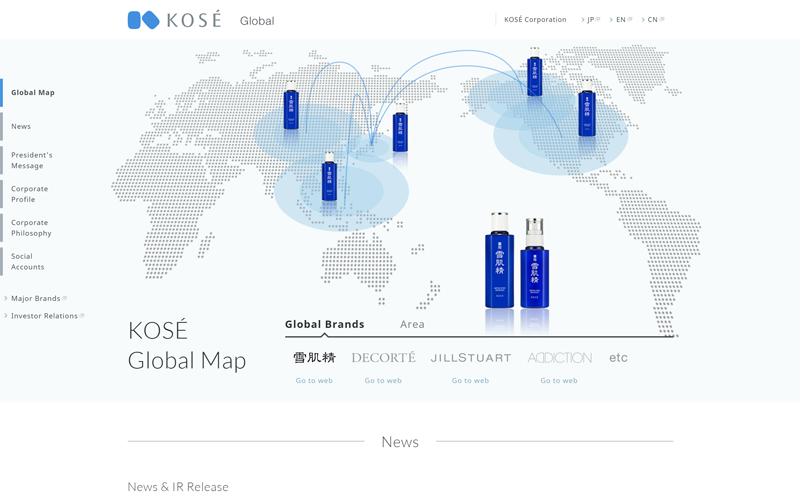800x500 pixels.
Task: Click the News & IR Release heading
Action: click(x=178, y=487)
